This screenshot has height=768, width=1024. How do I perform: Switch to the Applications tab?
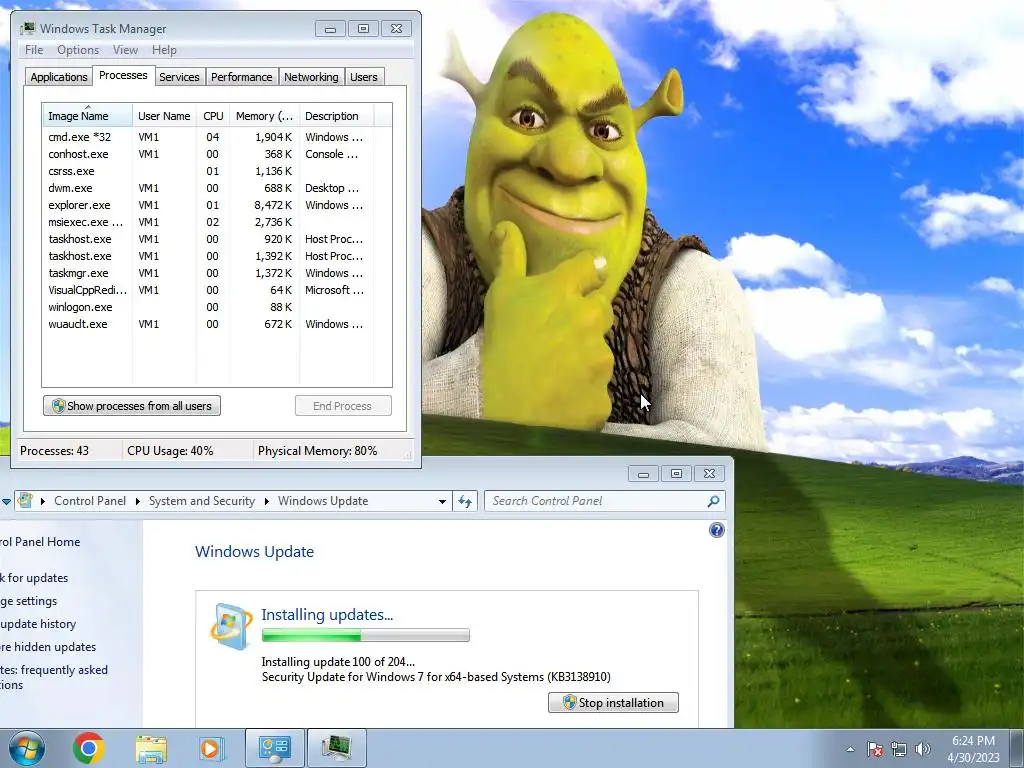pos(59,77)
